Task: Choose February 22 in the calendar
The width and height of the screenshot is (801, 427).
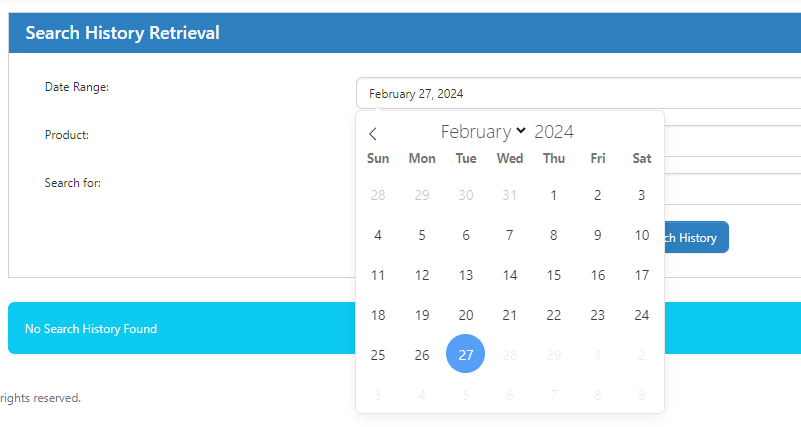Action: 554,315
